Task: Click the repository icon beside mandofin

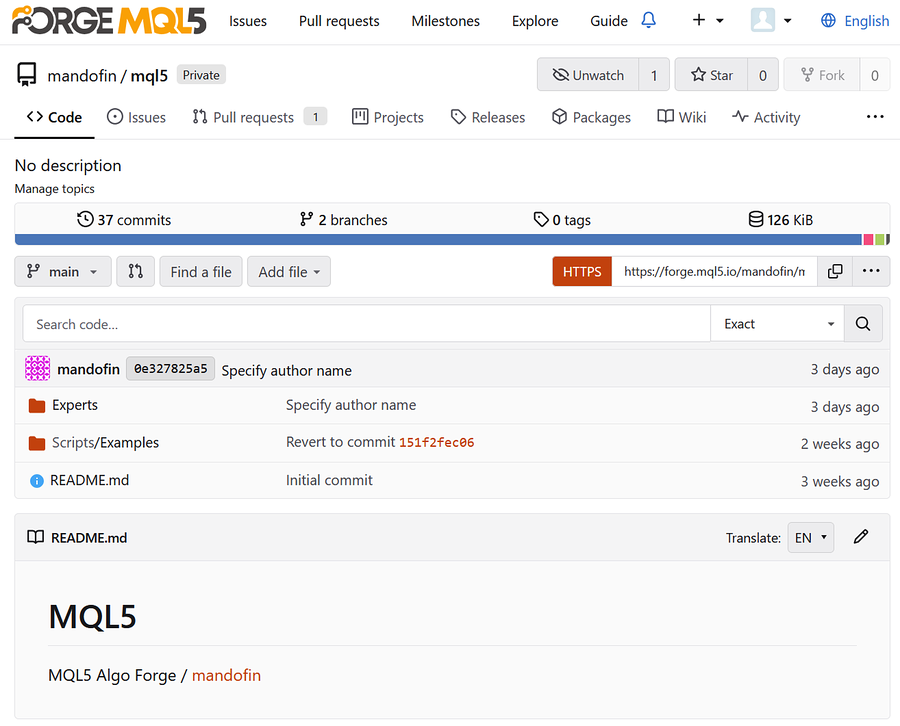Action: point(26,75)
